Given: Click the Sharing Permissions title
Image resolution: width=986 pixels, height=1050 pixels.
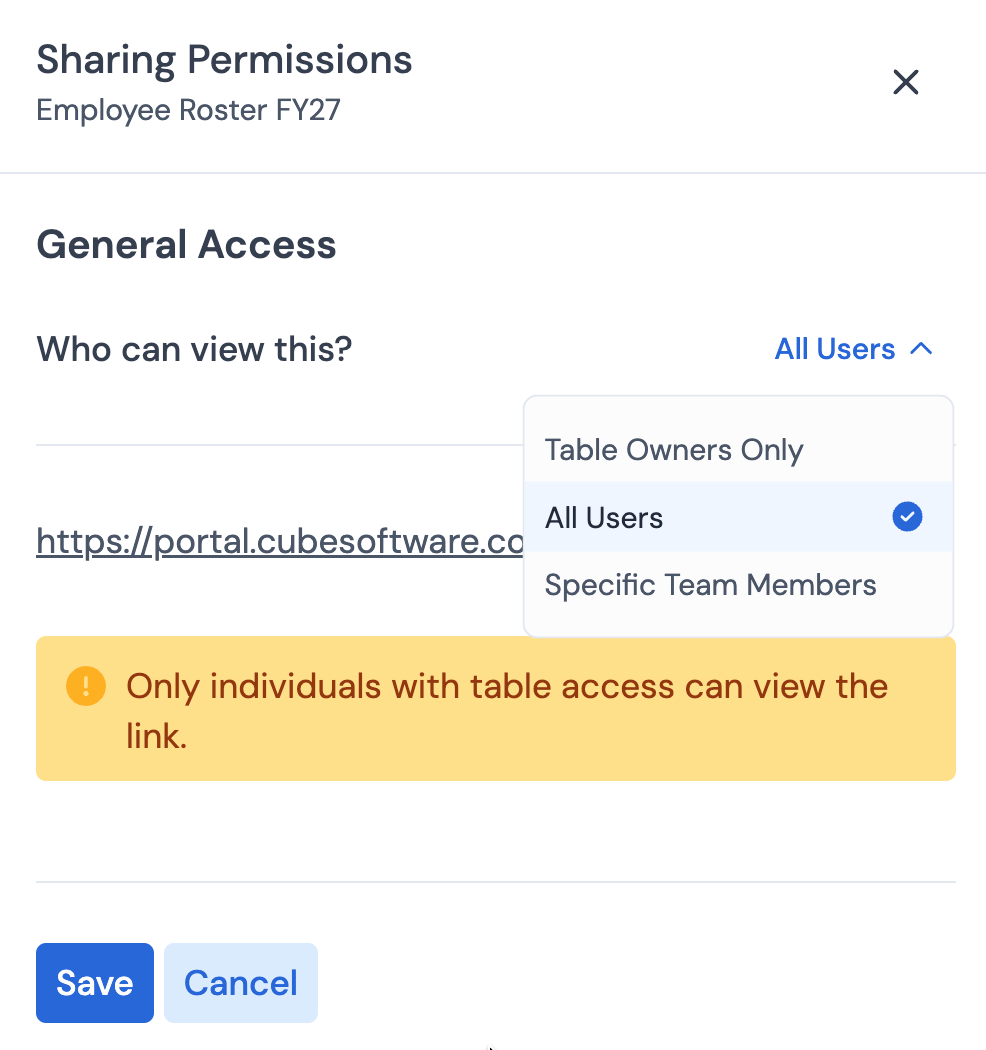Looking at the screenshot, I should (224, 60).
